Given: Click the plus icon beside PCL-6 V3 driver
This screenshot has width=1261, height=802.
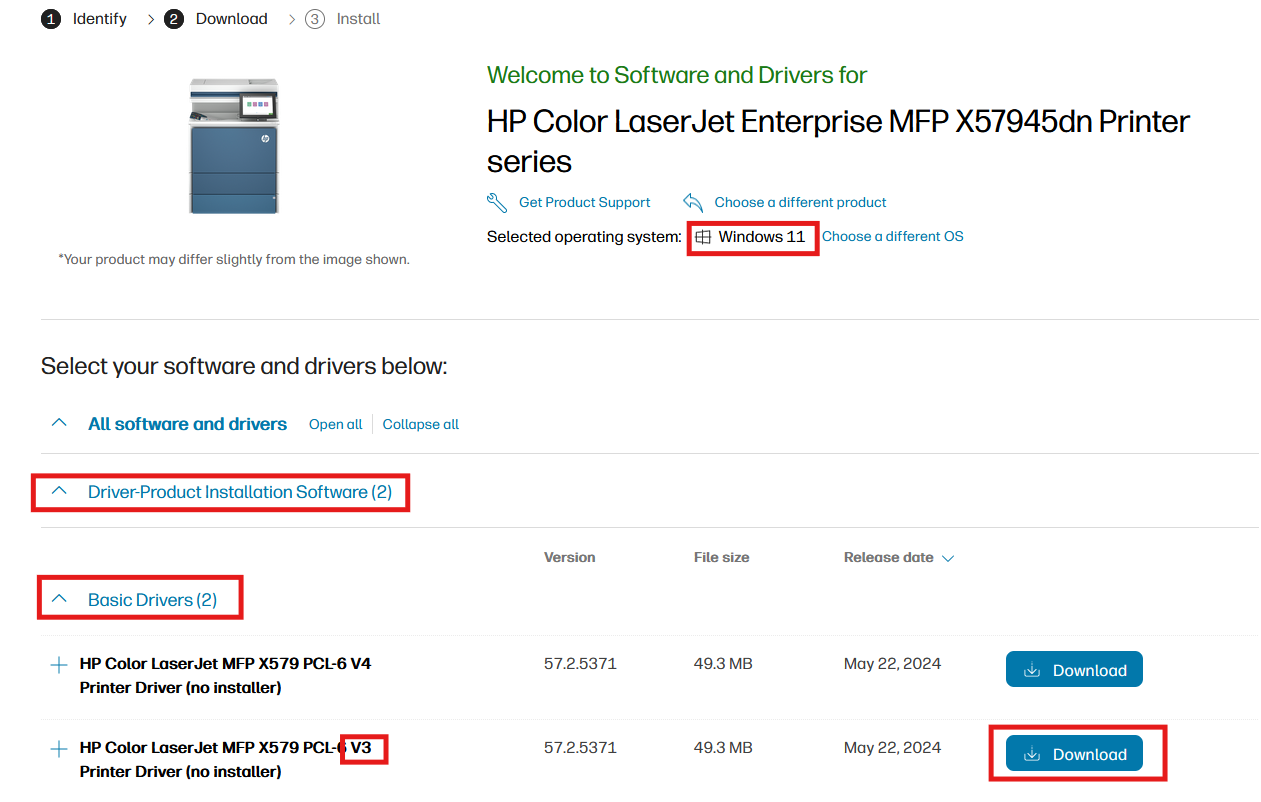Looking at the screenshot, I should [59, 748].
